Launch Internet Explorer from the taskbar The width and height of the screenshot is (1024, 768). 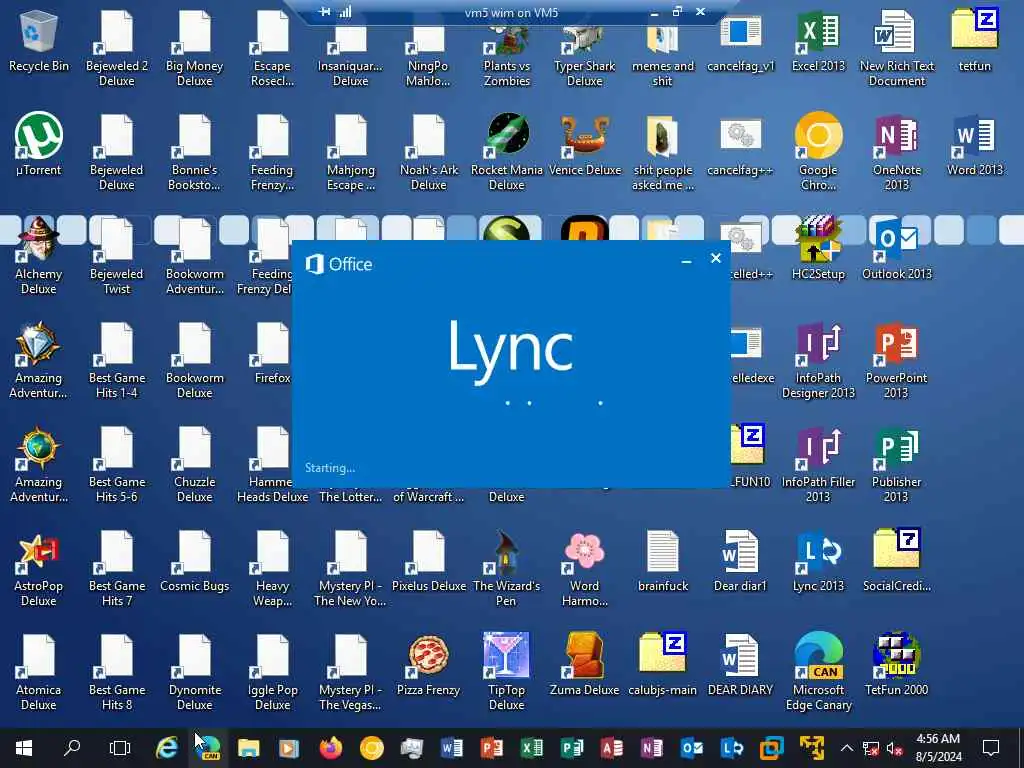click(x=167, y=748)
